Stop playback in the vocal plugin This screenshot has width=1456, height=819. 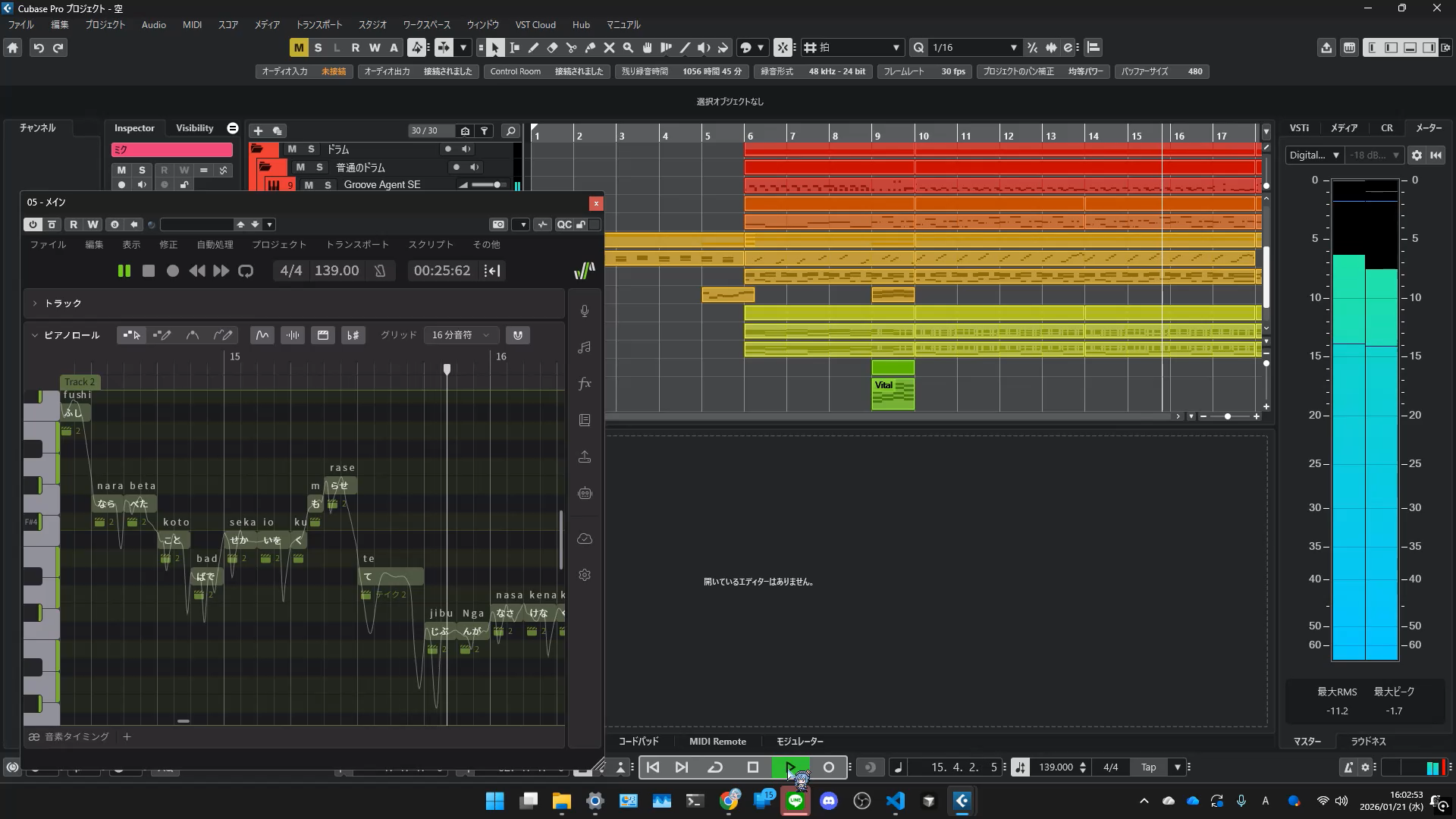coord(149,271)
